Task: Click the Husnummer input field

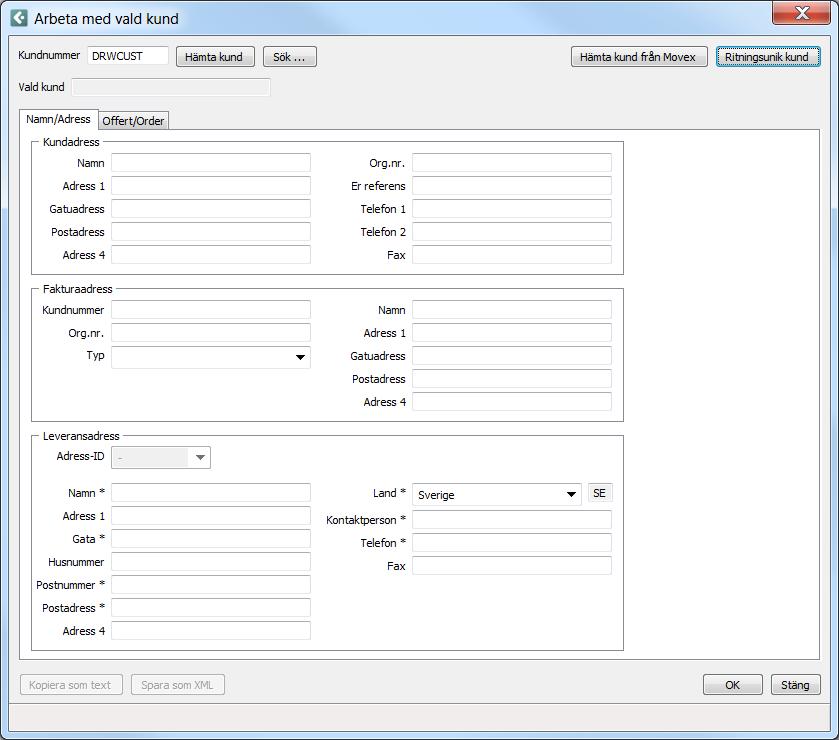Action: (211, 562)
